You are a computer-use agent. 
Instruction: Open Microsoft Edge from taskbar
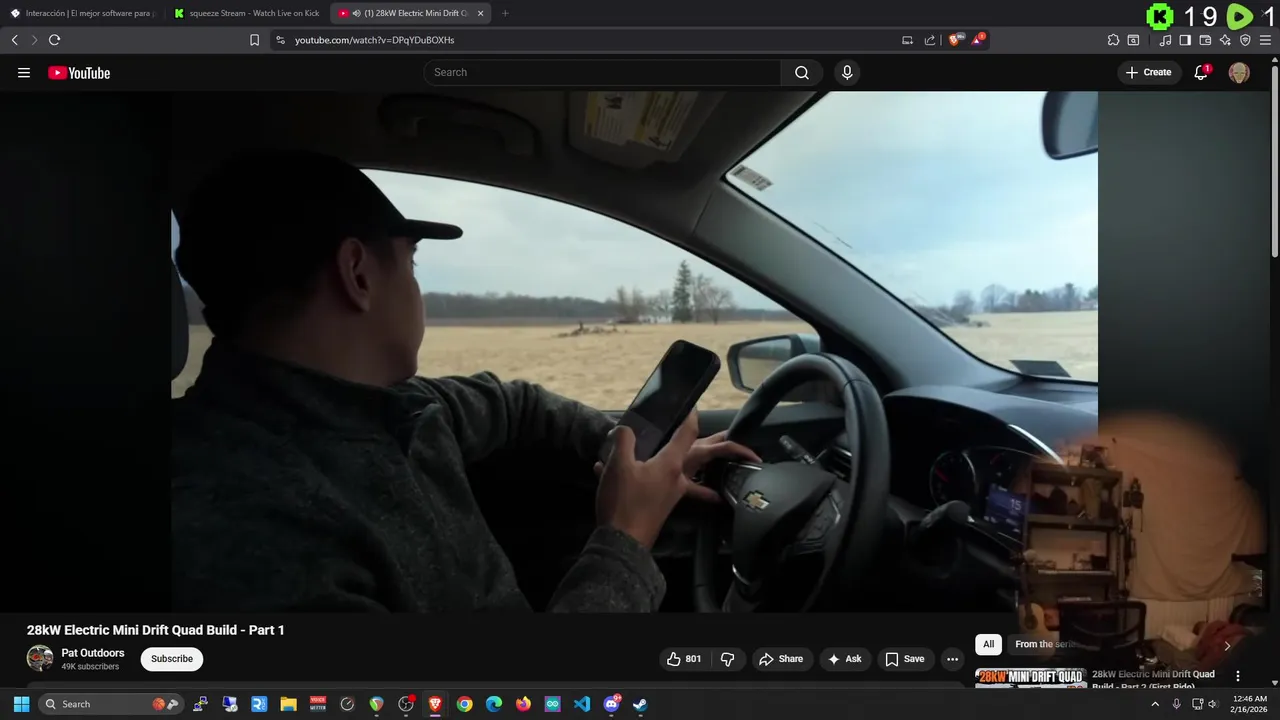[494, 704]
